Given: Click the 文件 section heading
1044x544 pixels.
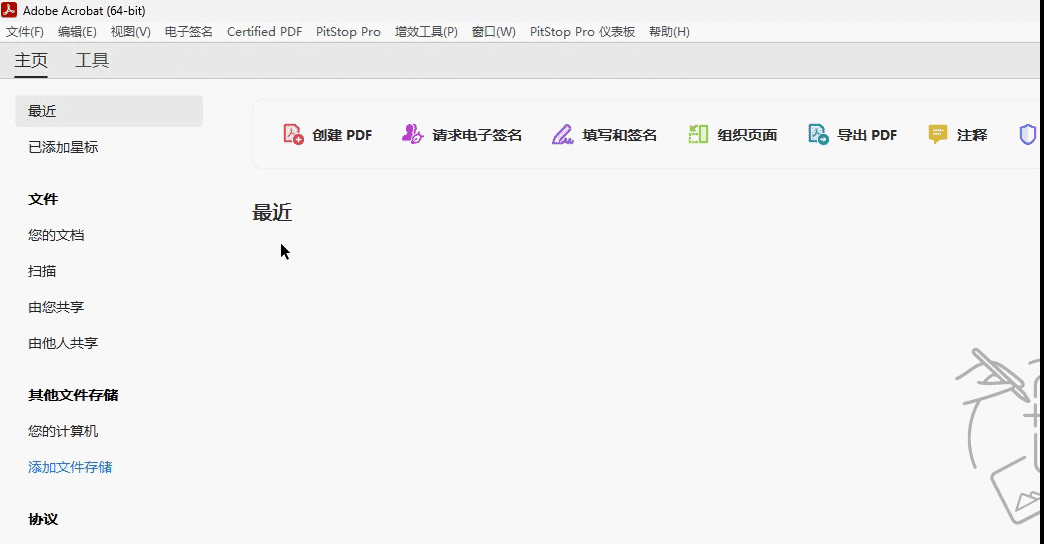Looking at the screenshot, I should 43,199.
